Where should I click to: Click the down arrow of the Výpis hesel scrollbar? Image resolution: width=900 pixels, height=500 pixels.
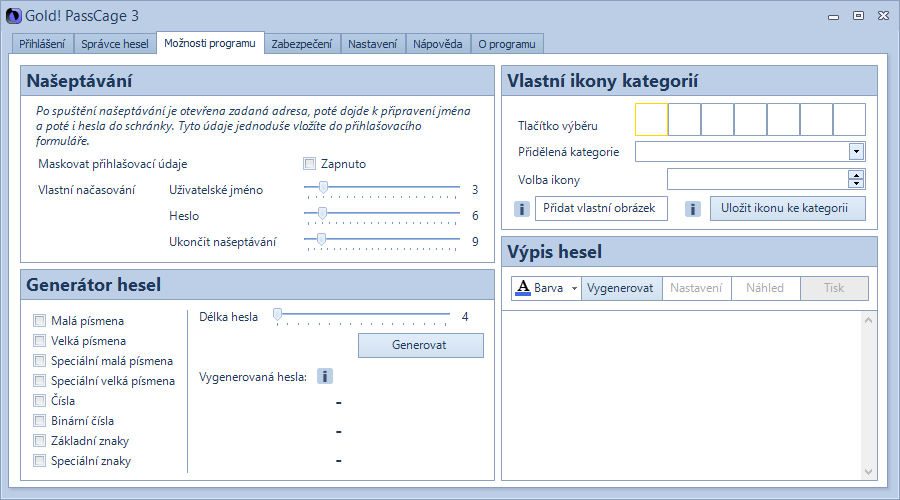pyautogui.click(x=867, y=471)
